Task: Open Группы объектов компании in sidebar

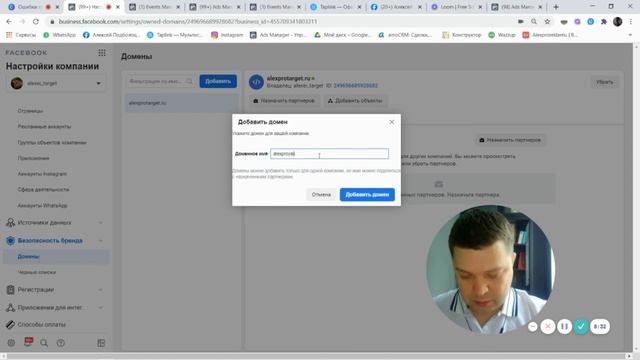Action: (x=52, y=142)
